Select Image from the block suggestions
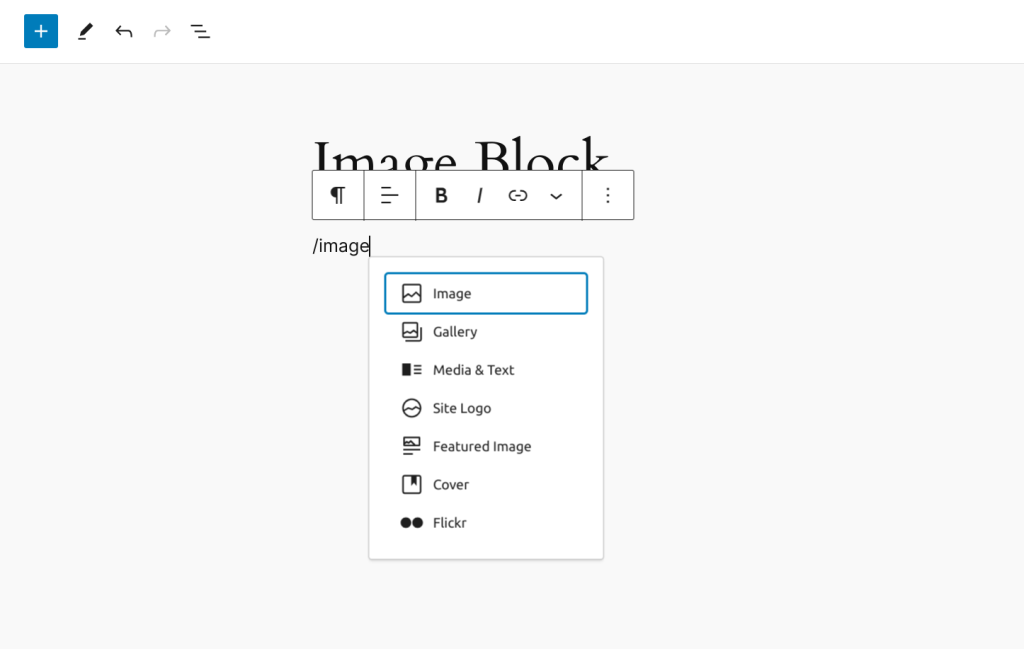 point(486,293)
